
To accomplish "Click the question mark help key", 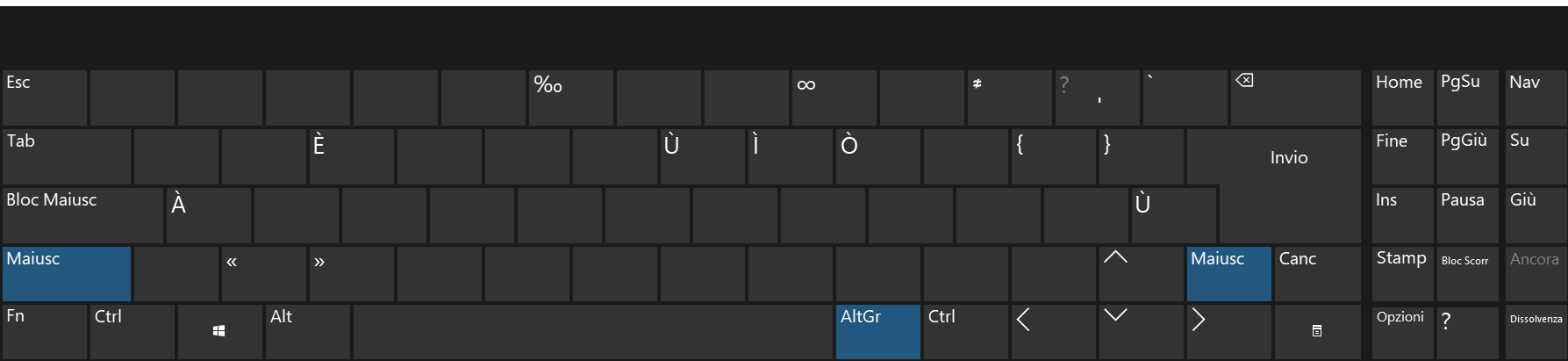I will (1468, 331).
